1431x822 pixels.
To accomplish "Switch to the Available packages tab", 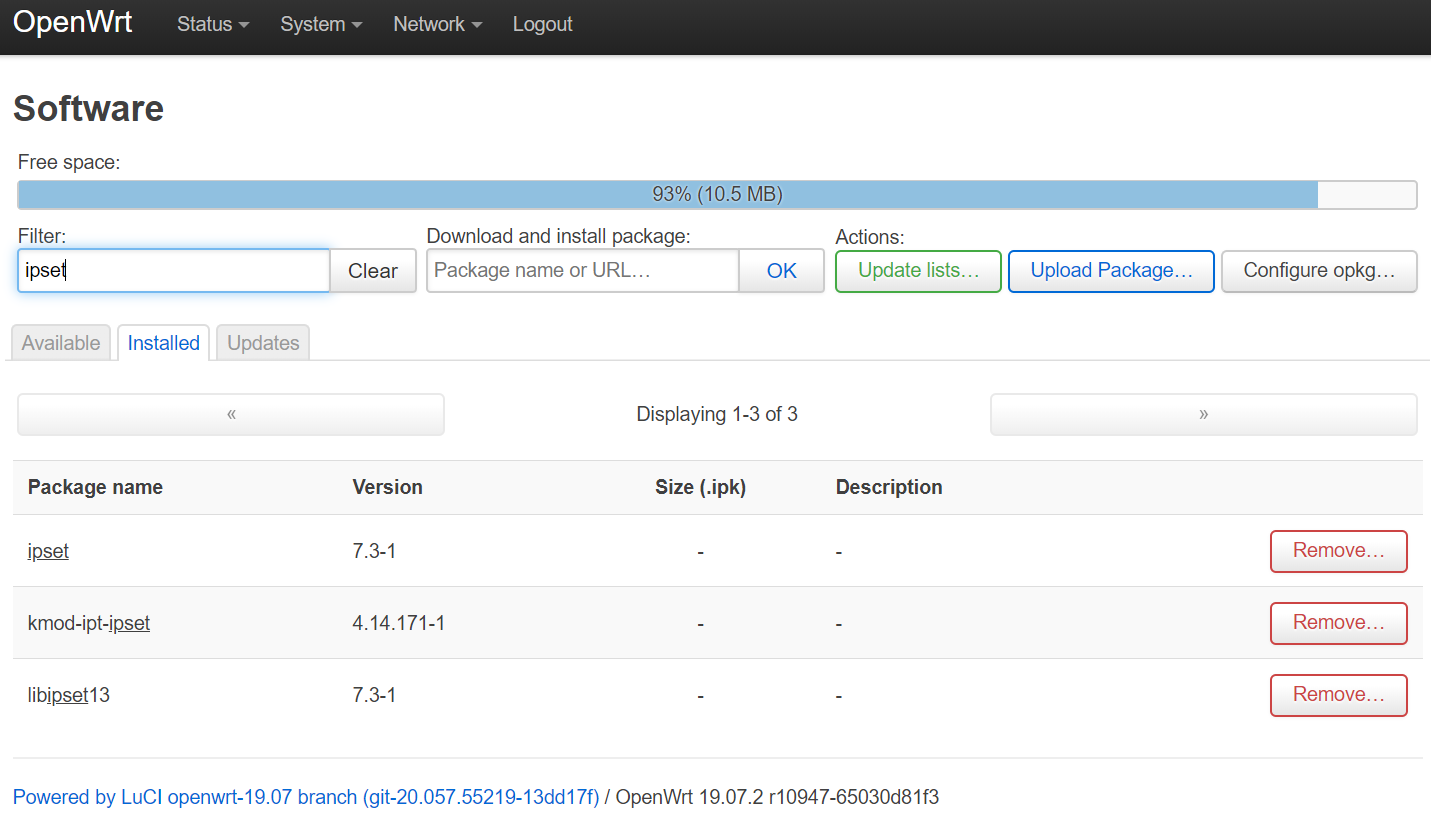I will point(60,342).
